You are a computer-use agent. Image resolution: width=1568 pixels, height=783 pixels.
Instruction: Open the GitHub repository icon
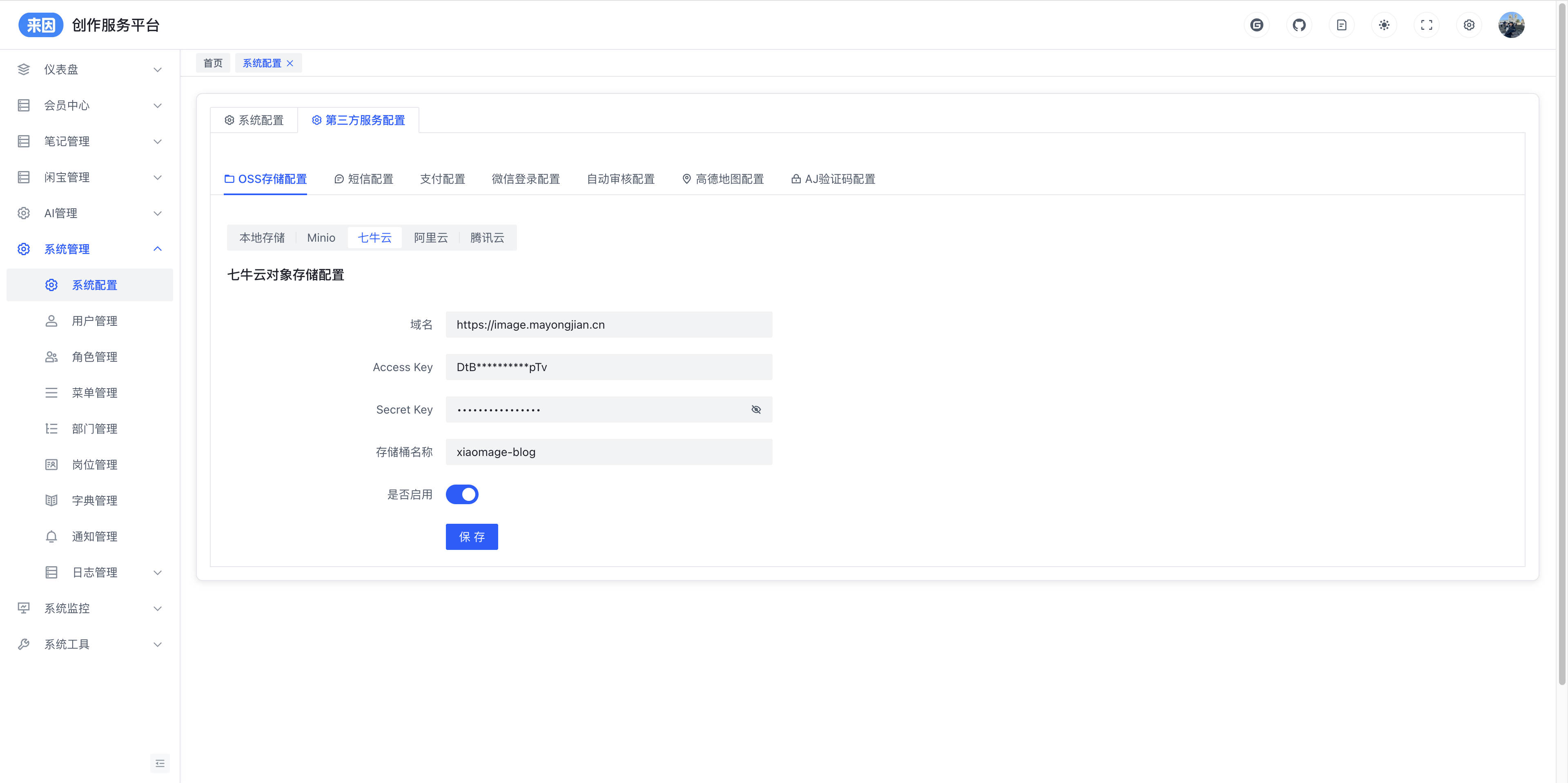[x=1299, y=25]
